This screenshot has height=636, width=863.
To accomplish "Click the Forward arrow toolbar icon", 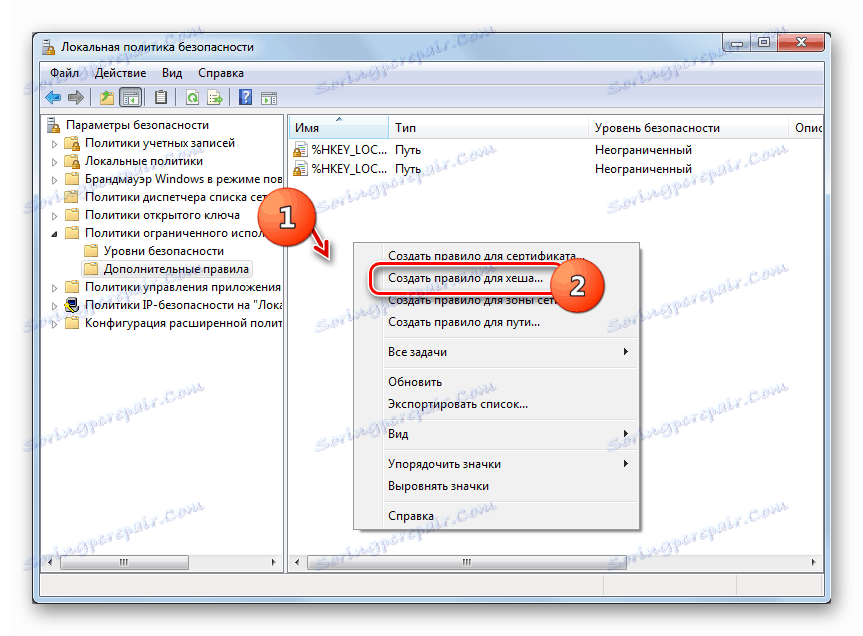I will point(76,98).
